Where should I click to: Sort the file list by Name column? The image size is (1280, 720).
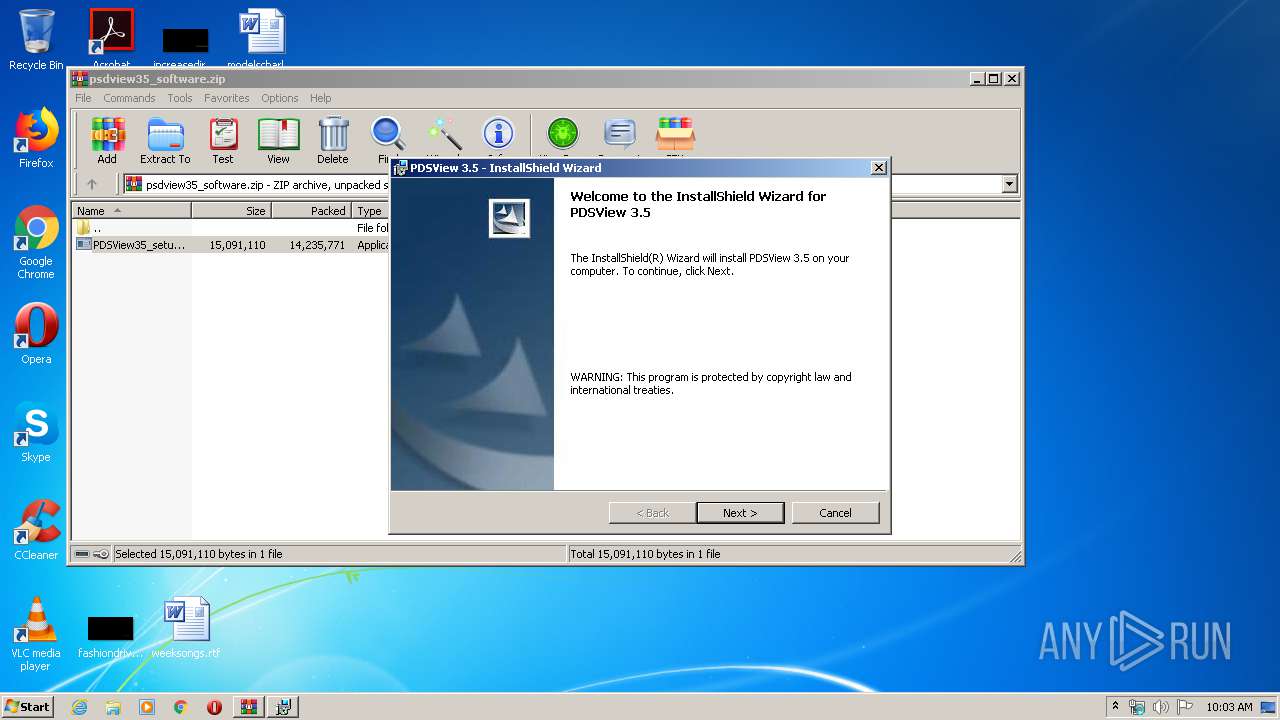coord(131,211)
